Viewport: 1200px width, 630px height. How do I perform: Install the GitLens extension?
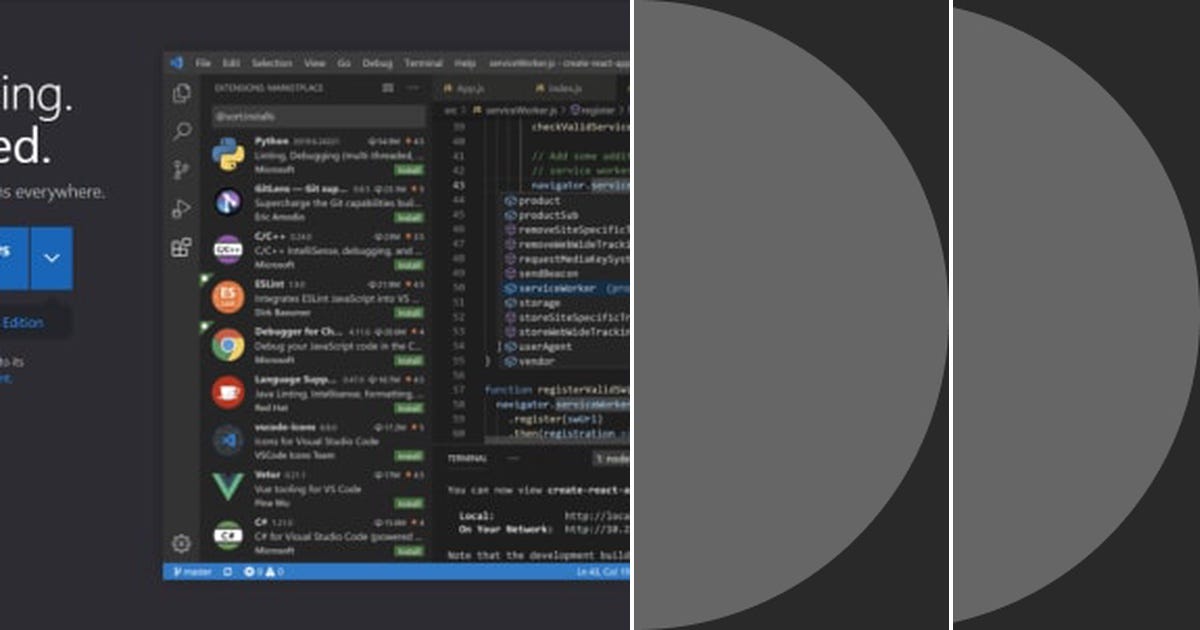click(x=408, y=218)
